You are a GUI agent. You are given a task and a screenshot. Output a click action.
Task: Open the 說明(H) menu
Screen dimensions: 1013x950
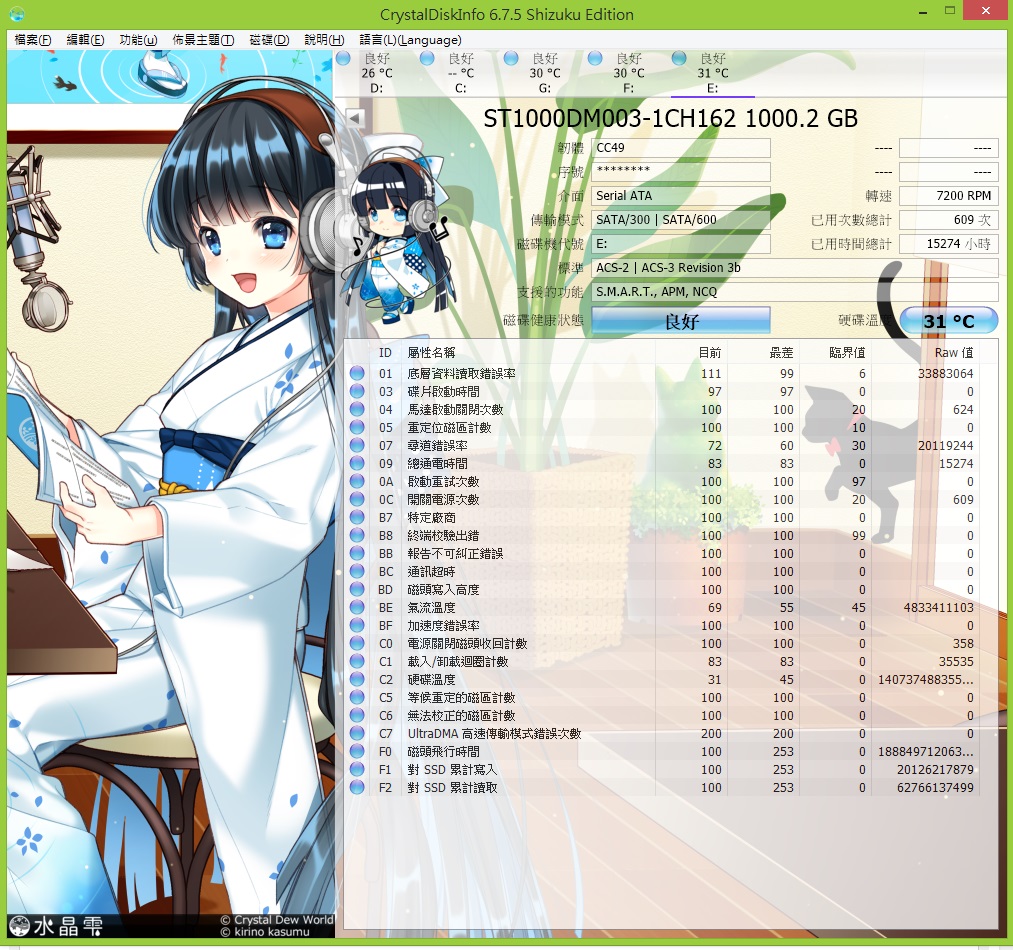[x=324, y=39]
